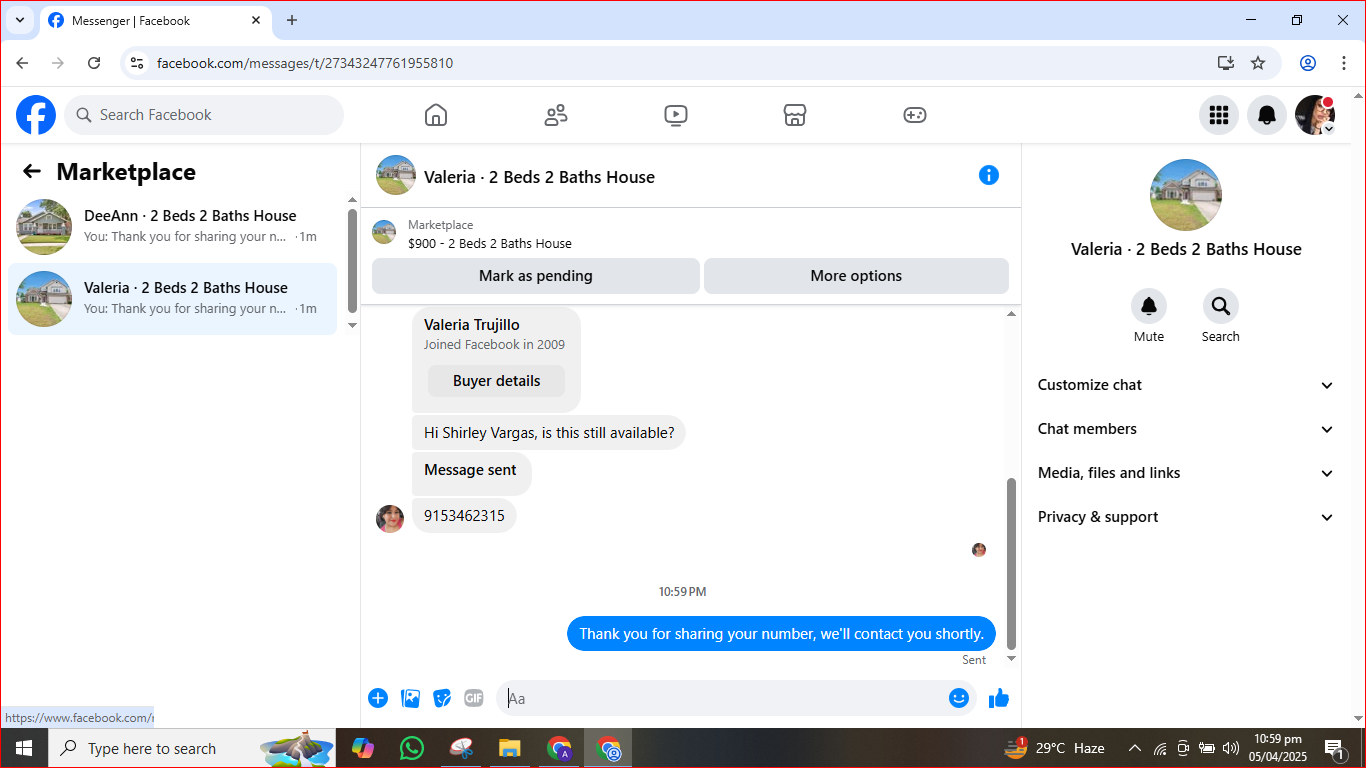Show hidden system tray icons chevron

(x=1135, y=748)
